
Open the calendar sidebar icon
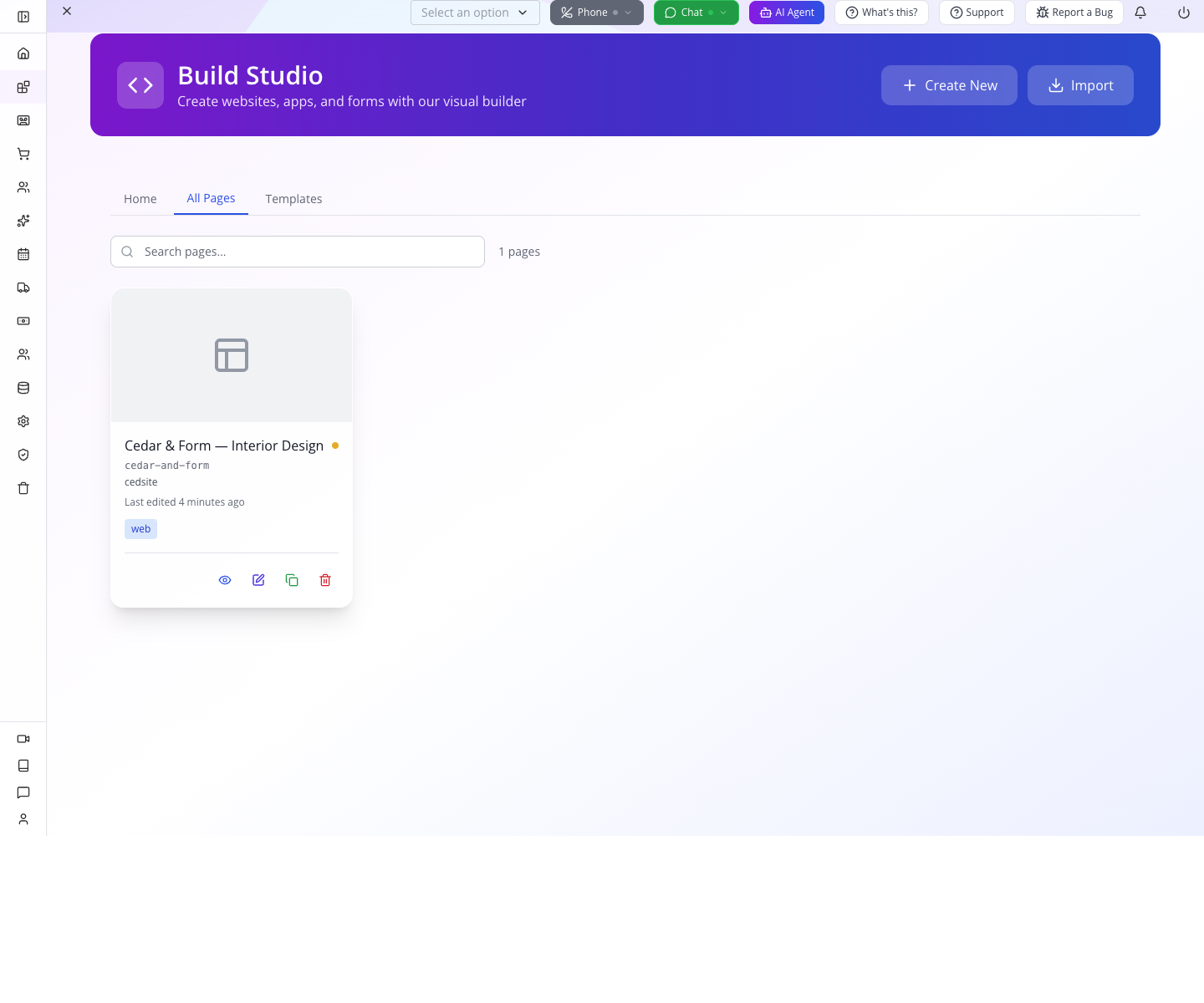[23, 254]
